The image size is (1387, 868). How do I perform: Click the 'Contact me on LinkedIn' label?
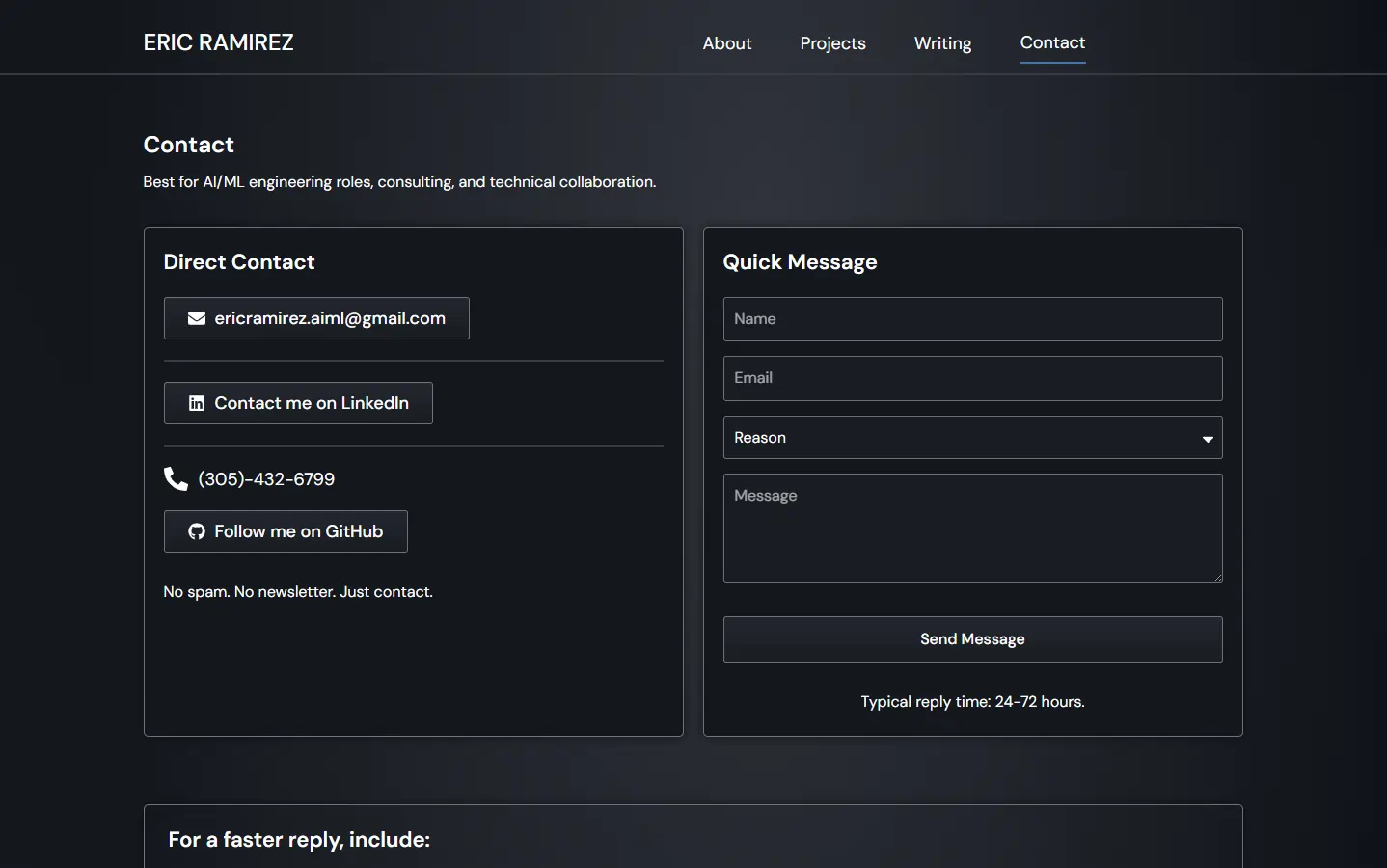pos(312,403)
